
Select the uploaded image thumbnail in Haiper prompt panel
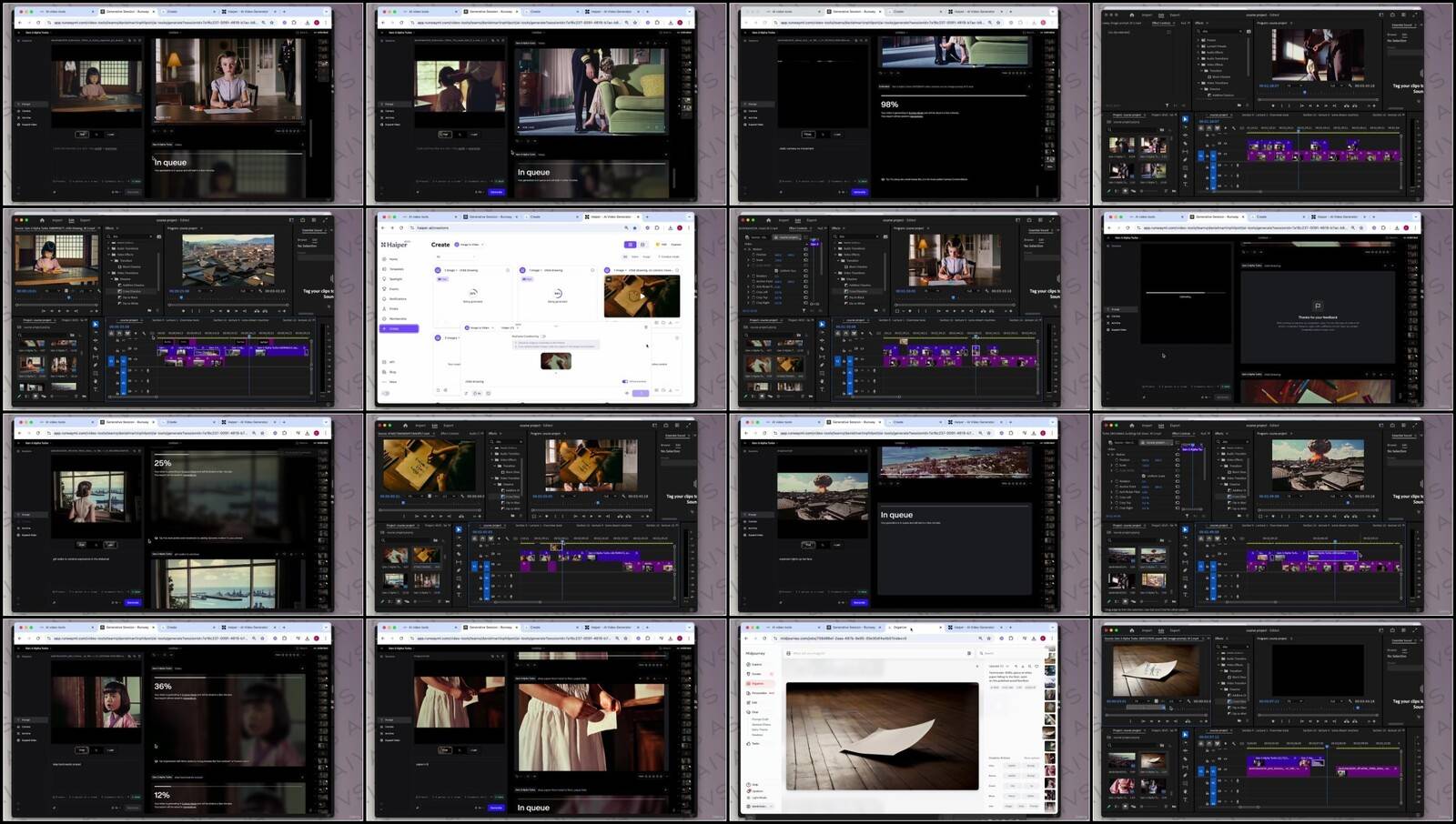point(556,361)
